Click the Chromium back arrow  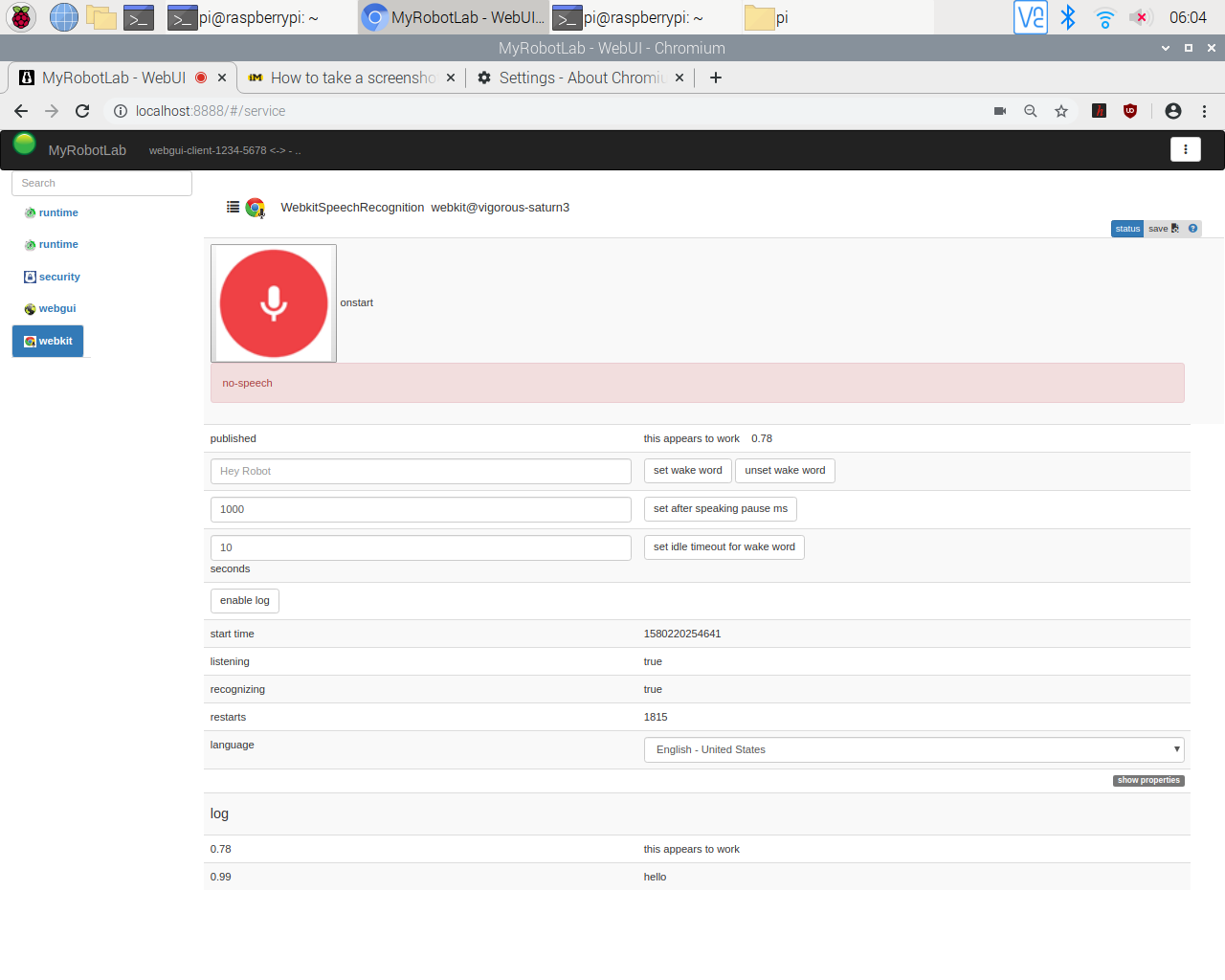click(x=21, y=111)
